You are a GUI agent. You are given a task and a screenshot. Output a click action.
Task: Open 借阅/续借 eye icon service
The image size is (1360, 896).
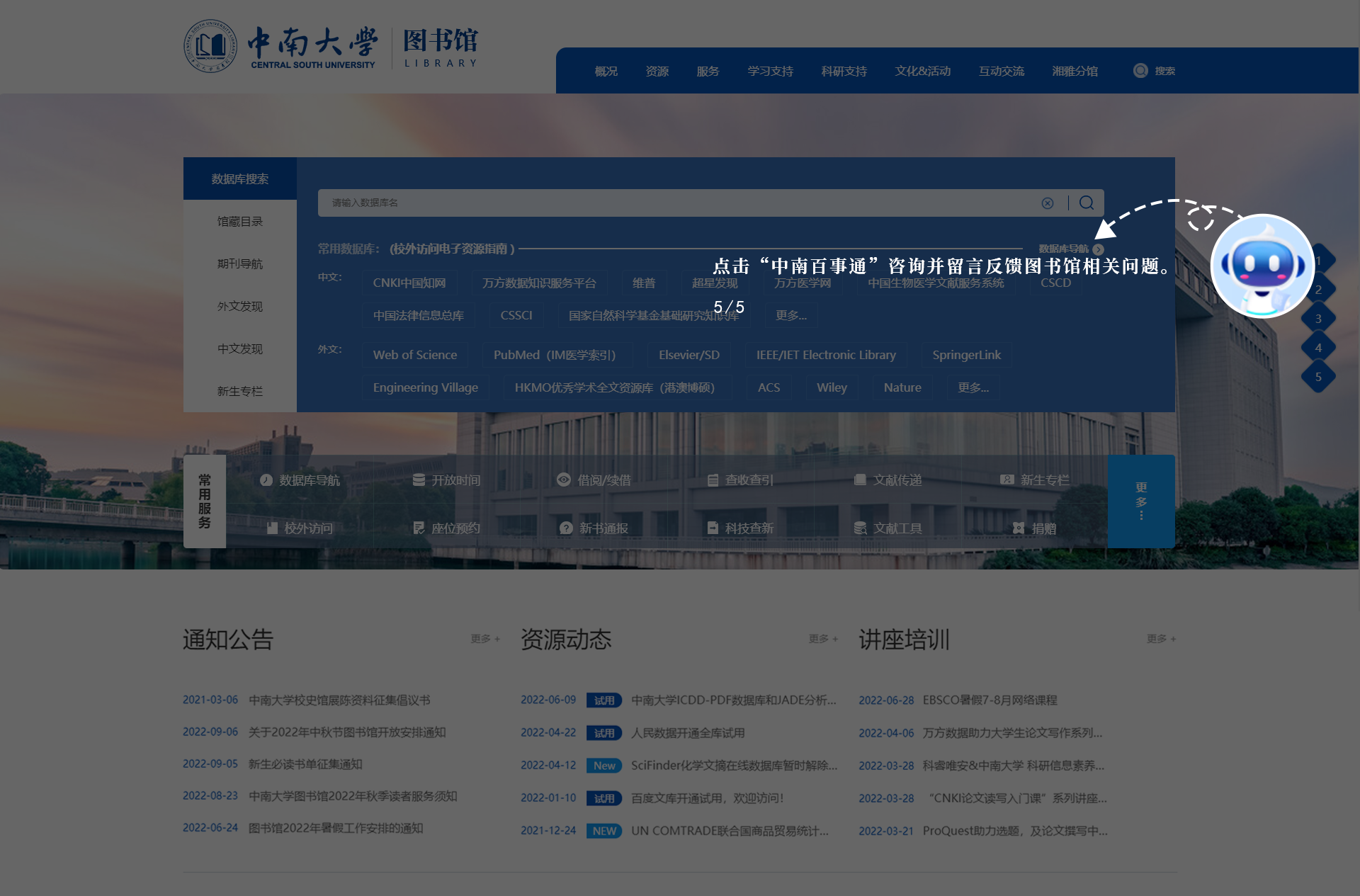(x=564, y=480)
